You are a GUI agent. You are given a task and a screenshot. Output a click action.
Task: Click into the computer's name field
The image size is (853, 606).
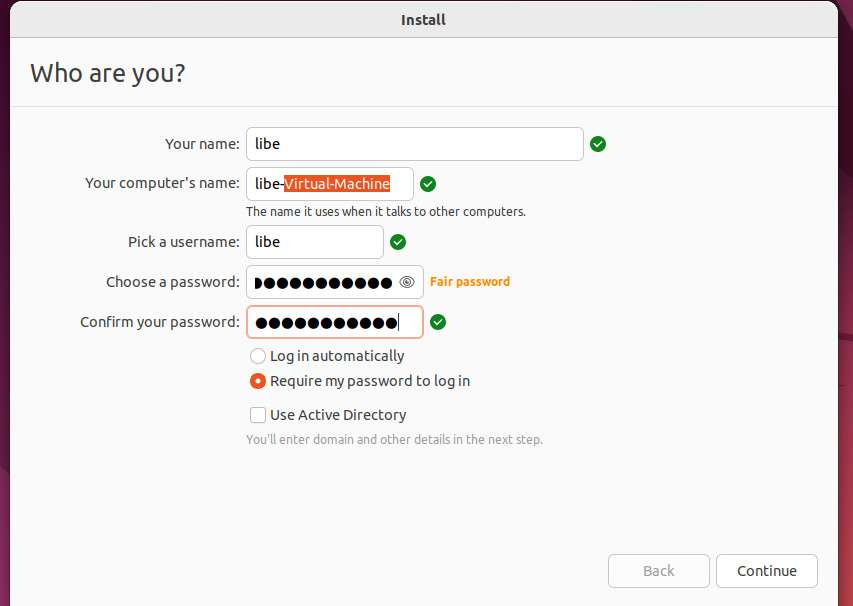coord(330,184)
